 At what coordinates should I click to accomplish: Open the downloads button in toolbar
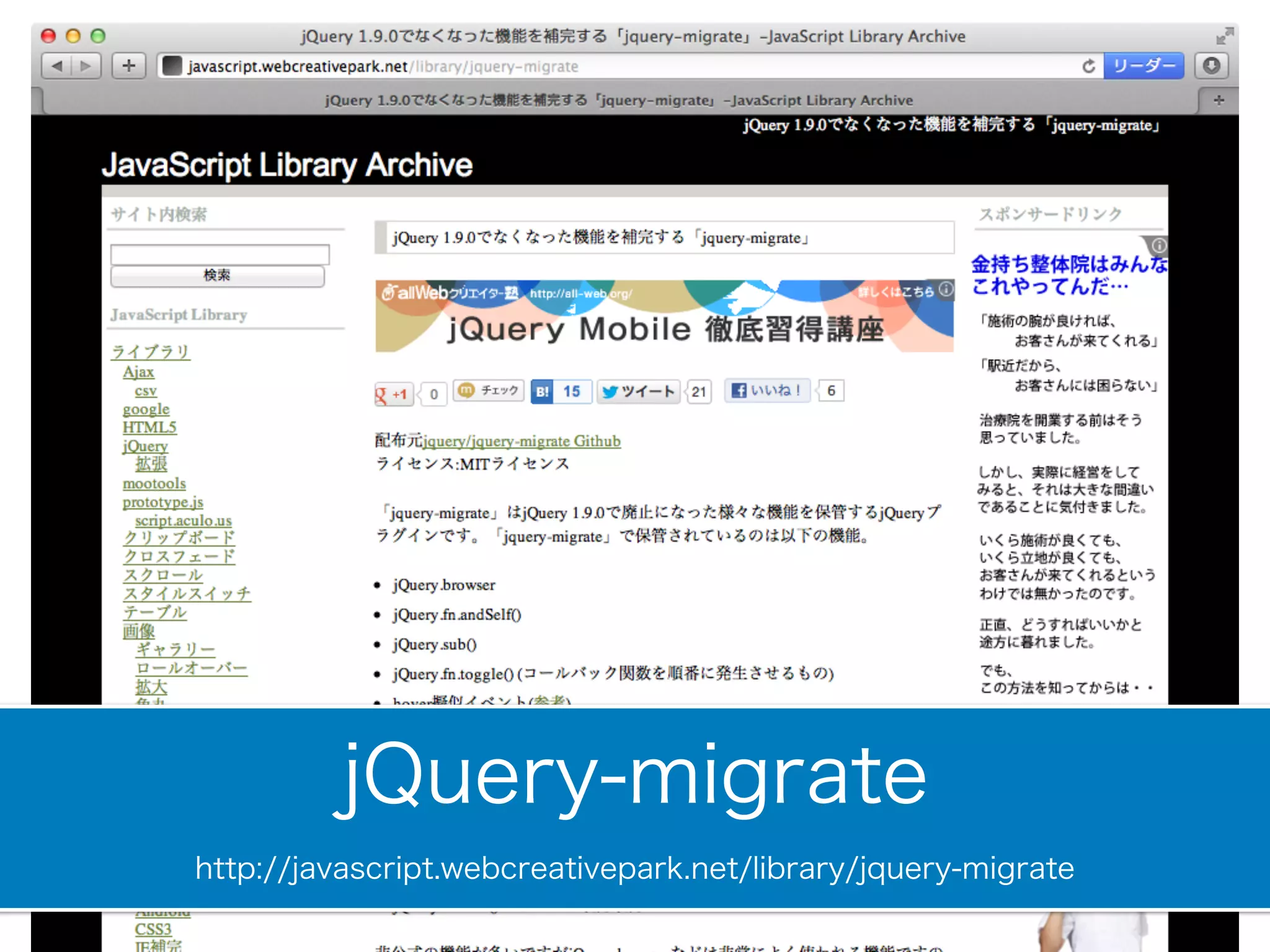click(x=1211, y=66)
